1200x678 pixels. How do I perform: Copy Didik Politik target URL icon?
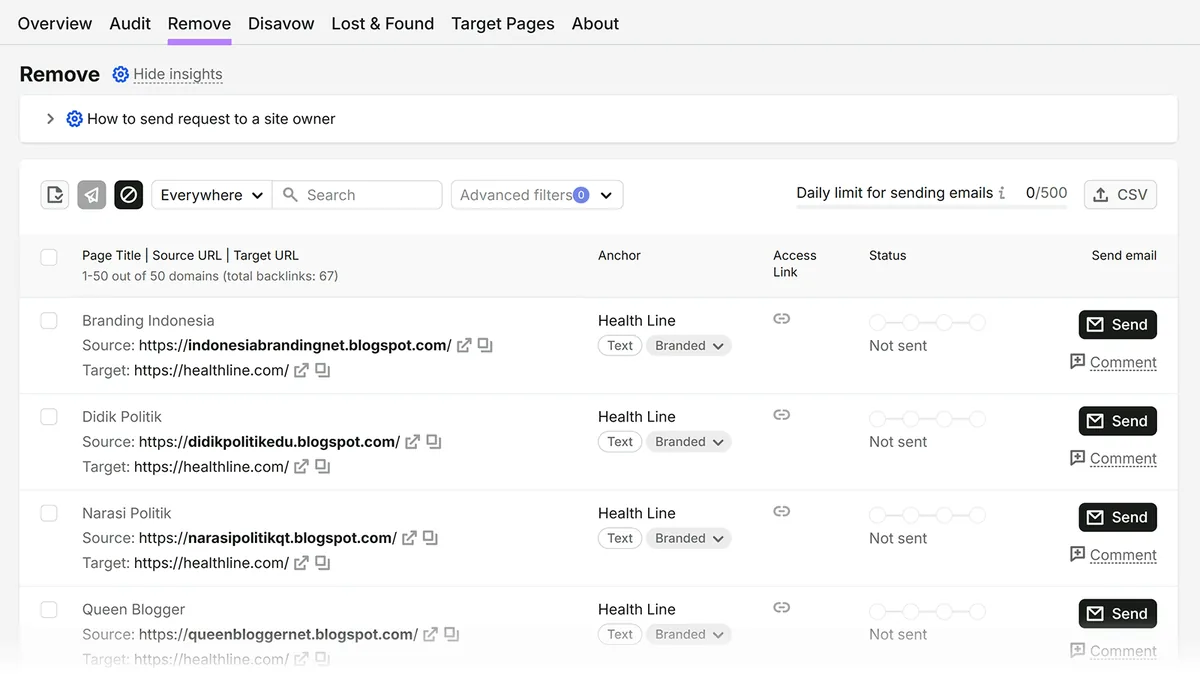pos(323,466)
